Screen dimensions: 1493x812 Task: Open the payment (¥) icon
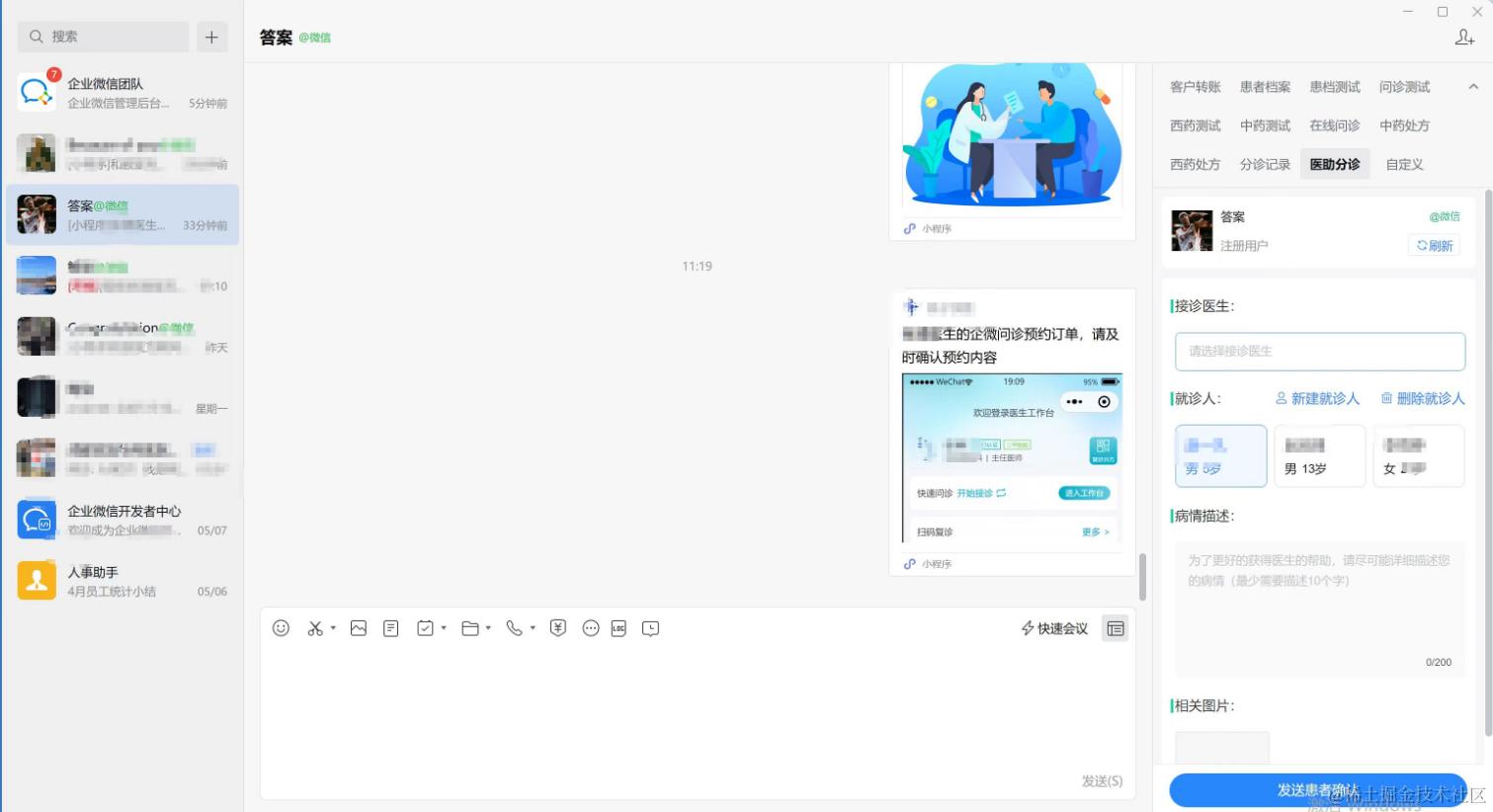(x=557, y=628)
